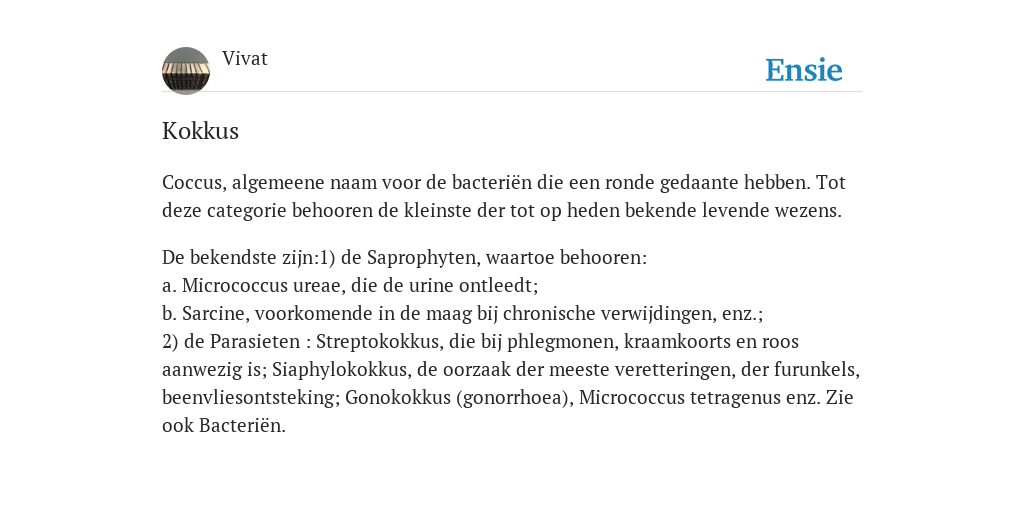This screenshot has width=1024, height=512.
Task: Click the Vivat circular avatar image
Action: coord(186,71)
